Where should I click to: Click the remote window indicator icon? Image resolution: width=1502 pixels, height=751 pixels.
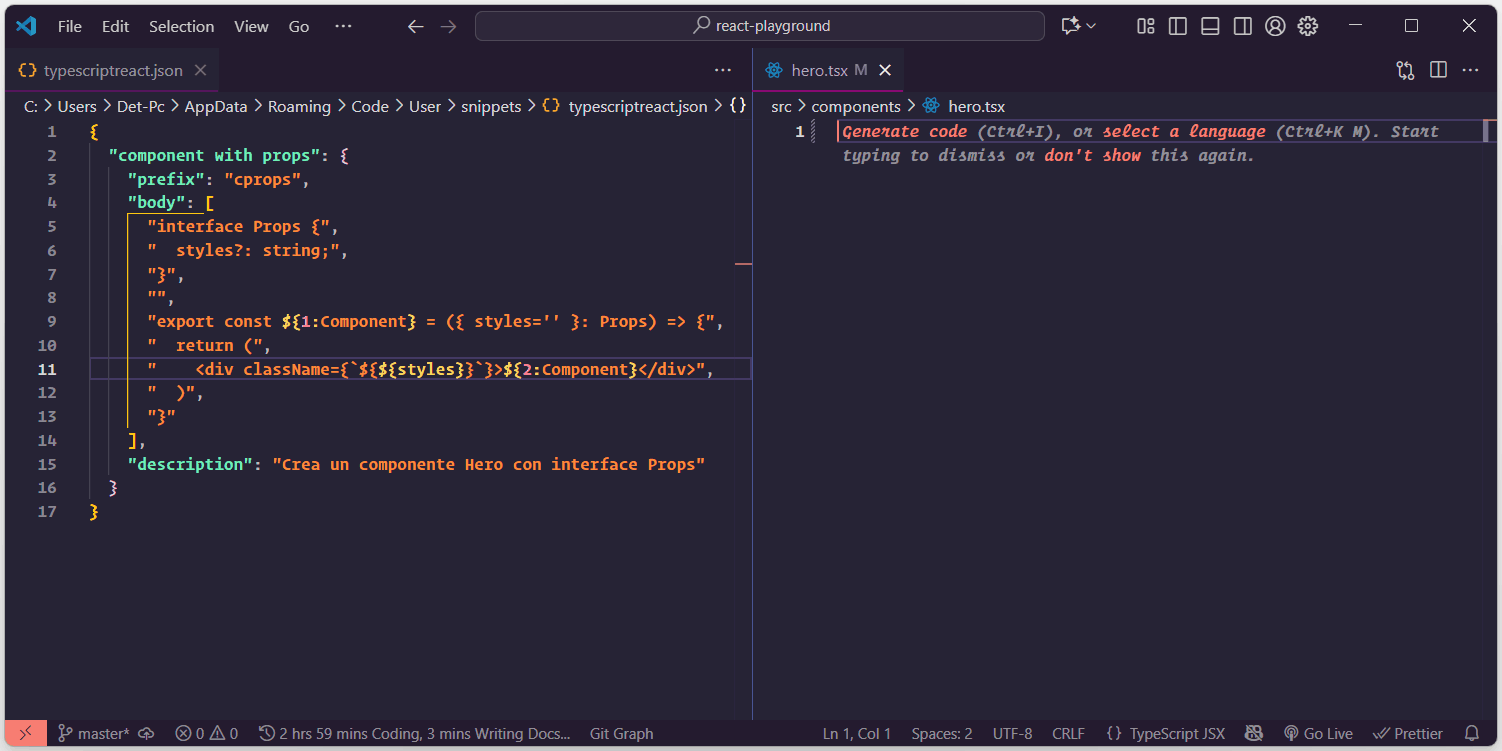(x=25, y=734)
